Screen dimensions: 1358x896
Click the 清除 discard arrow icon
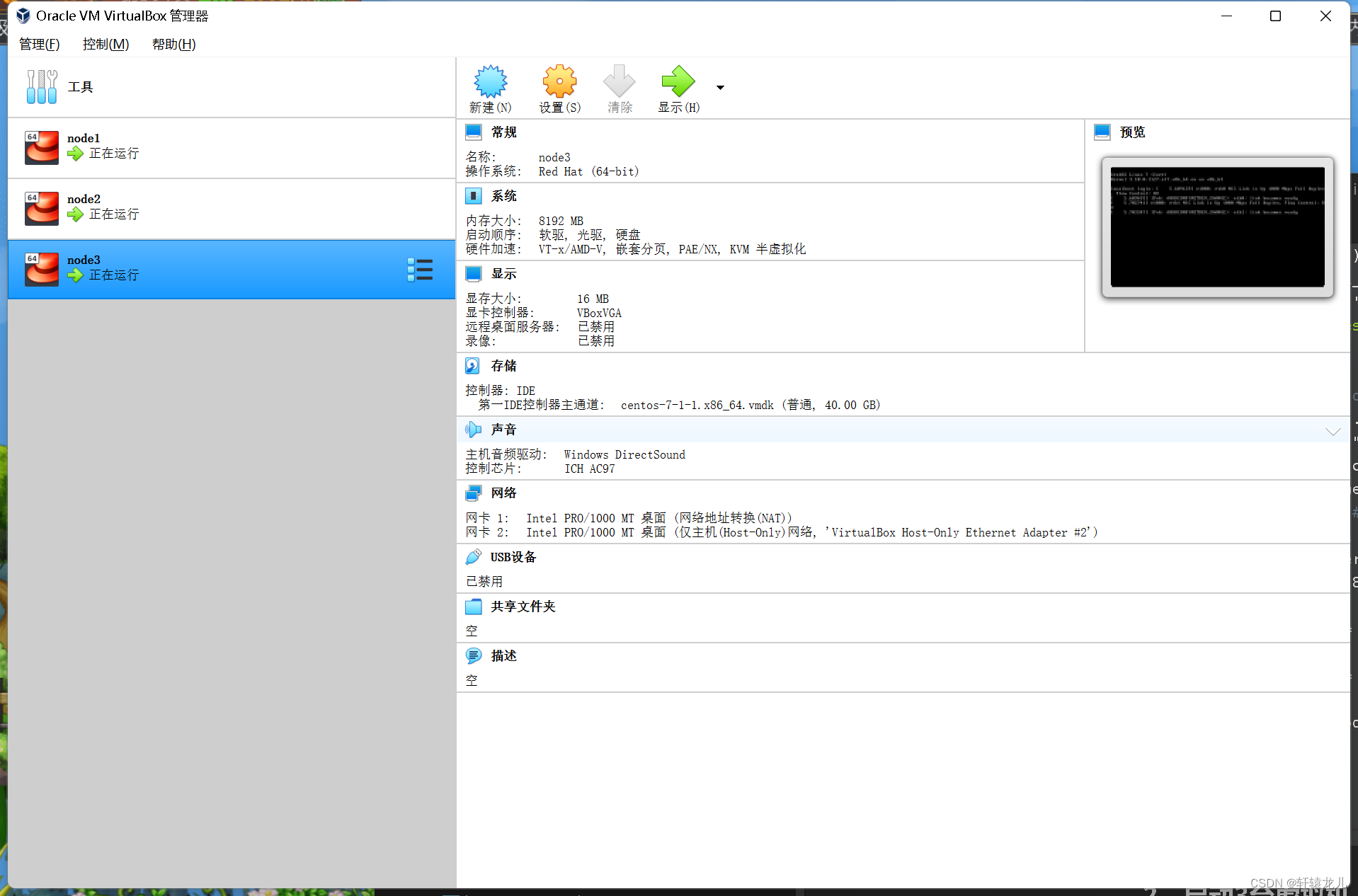(x=620, y=82)
